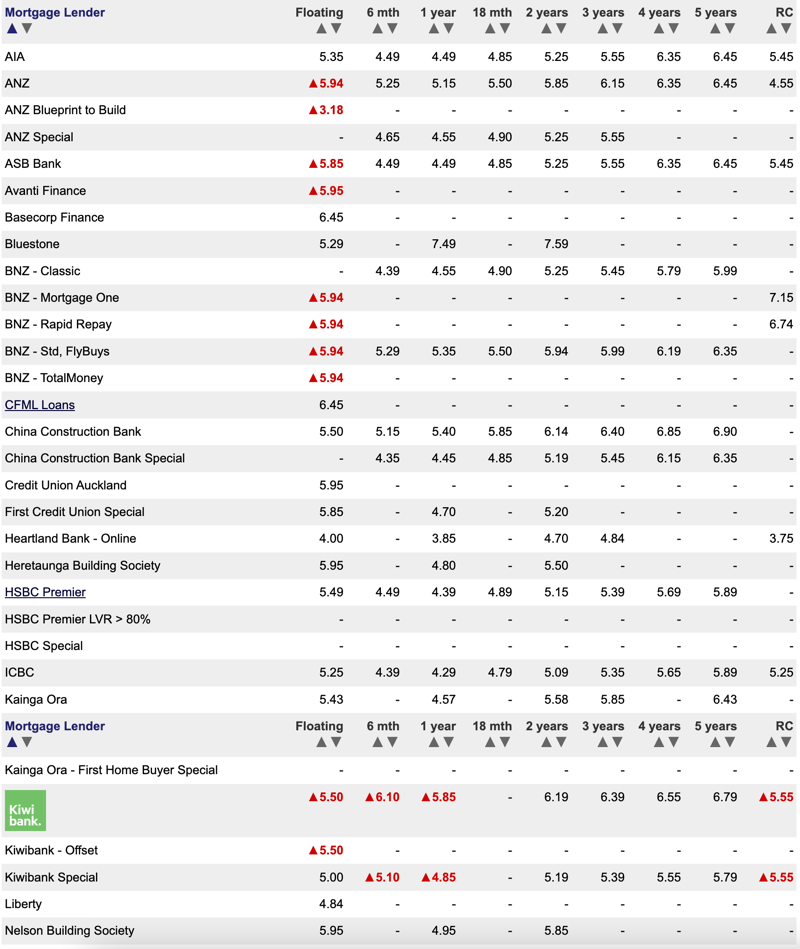
Task: Sort the 1 year column descending
Action: tap(448, 29)
